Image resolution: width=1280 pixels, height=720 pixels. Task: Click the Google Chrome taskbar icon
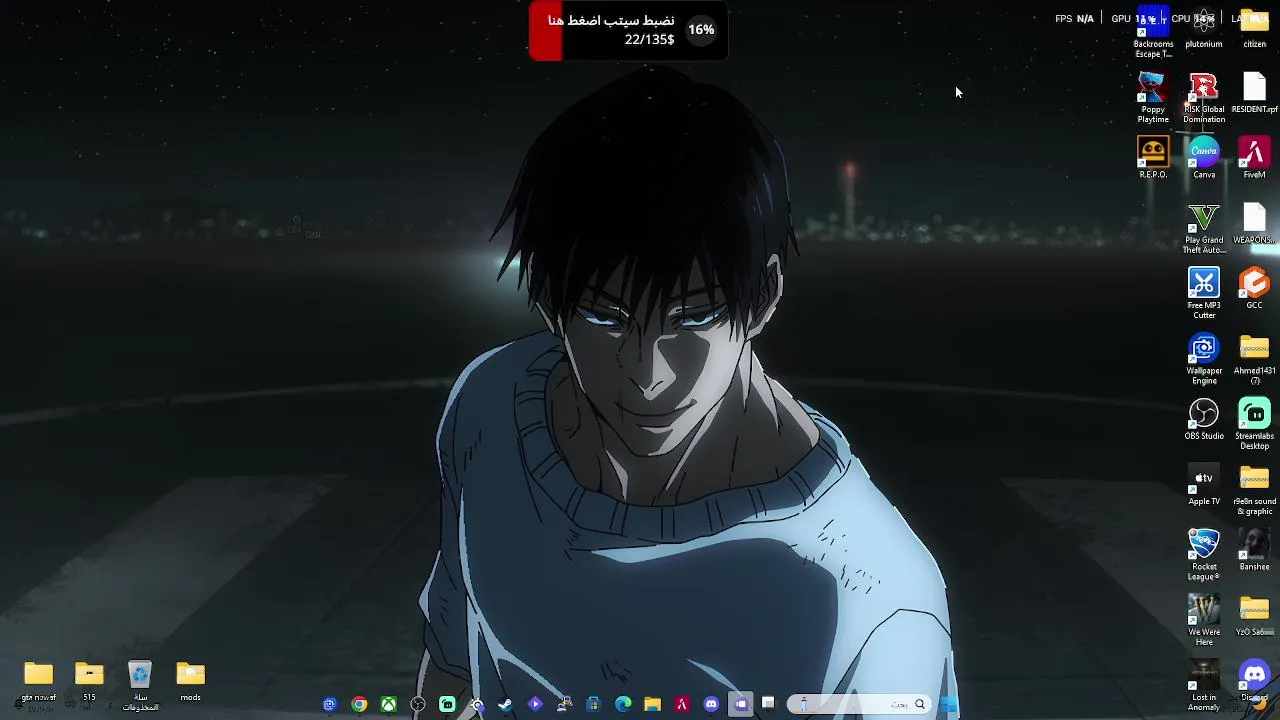pyautogui.click(x=359, y=704)
